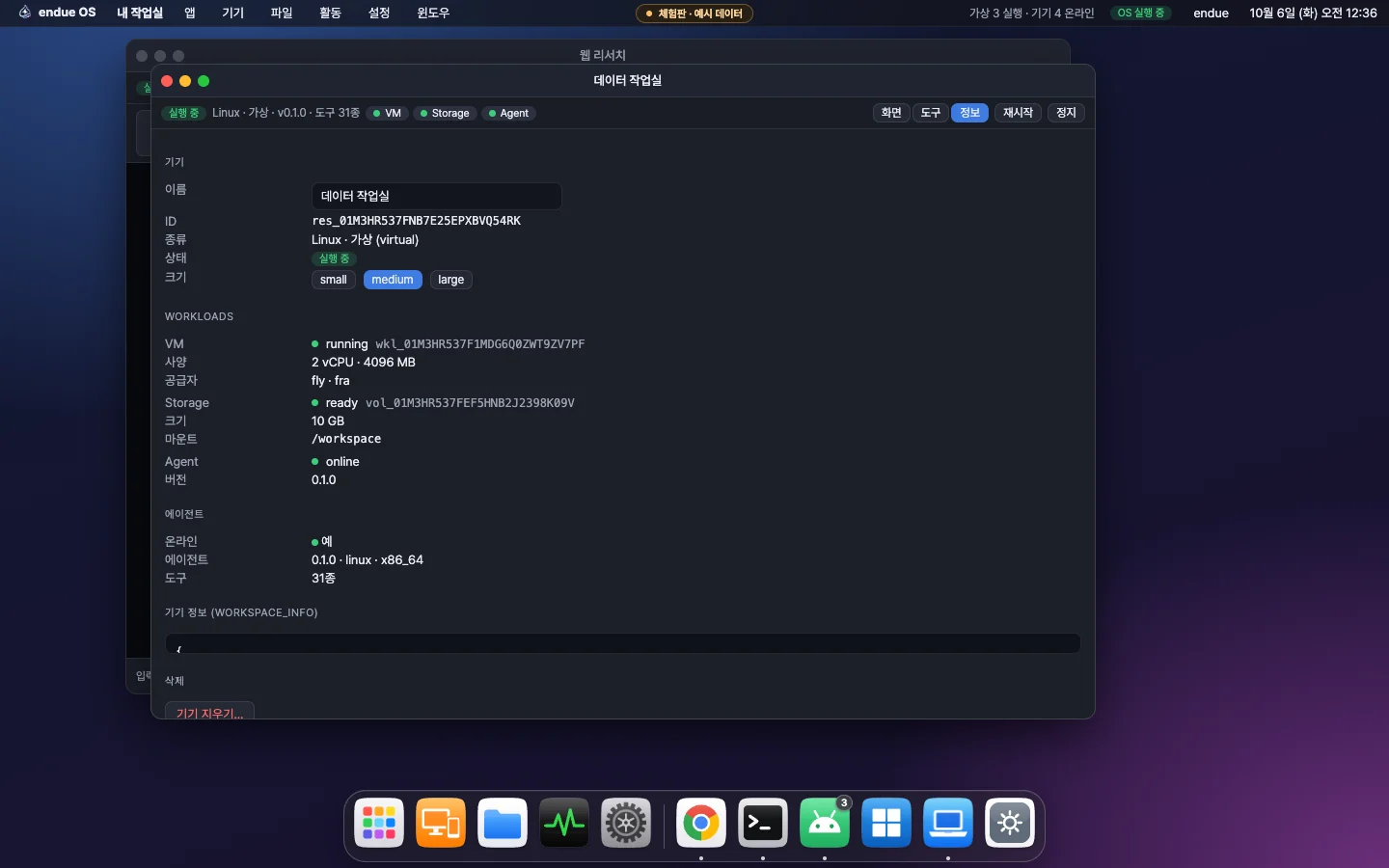Click the 이름 field containing 데이터 작업실
The image size is (1389, 868).
tap(436, 196)
